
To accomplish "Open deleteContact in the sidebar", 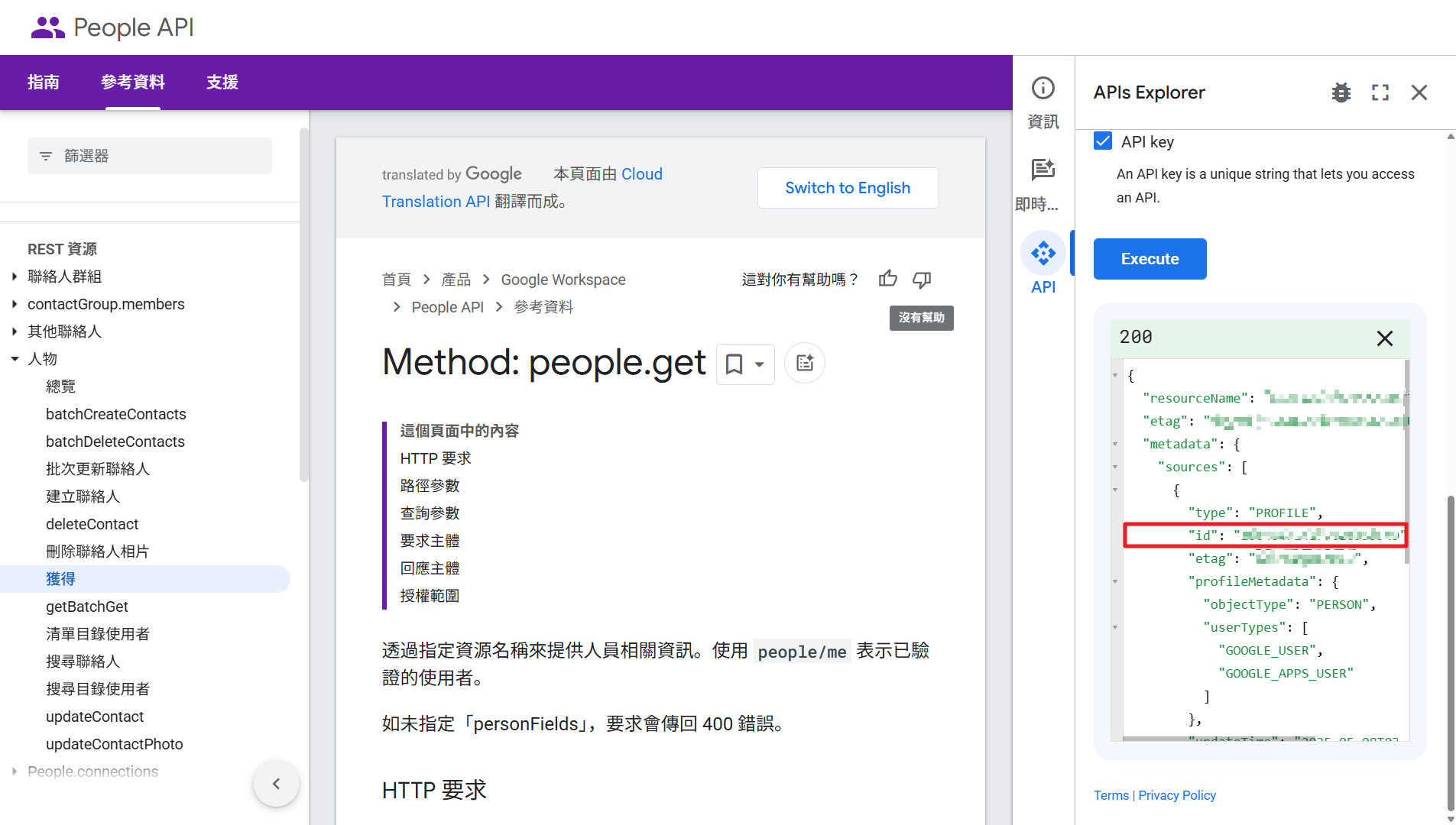I will (92, 524).
